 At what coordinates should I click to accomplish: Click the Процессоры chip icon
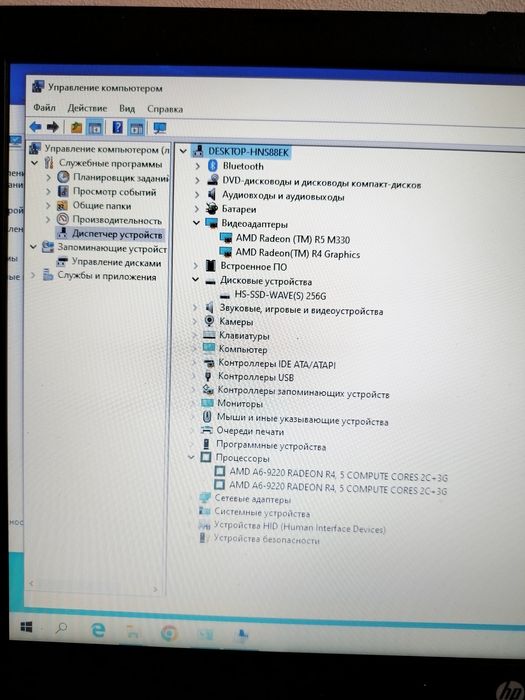[206, 457]
